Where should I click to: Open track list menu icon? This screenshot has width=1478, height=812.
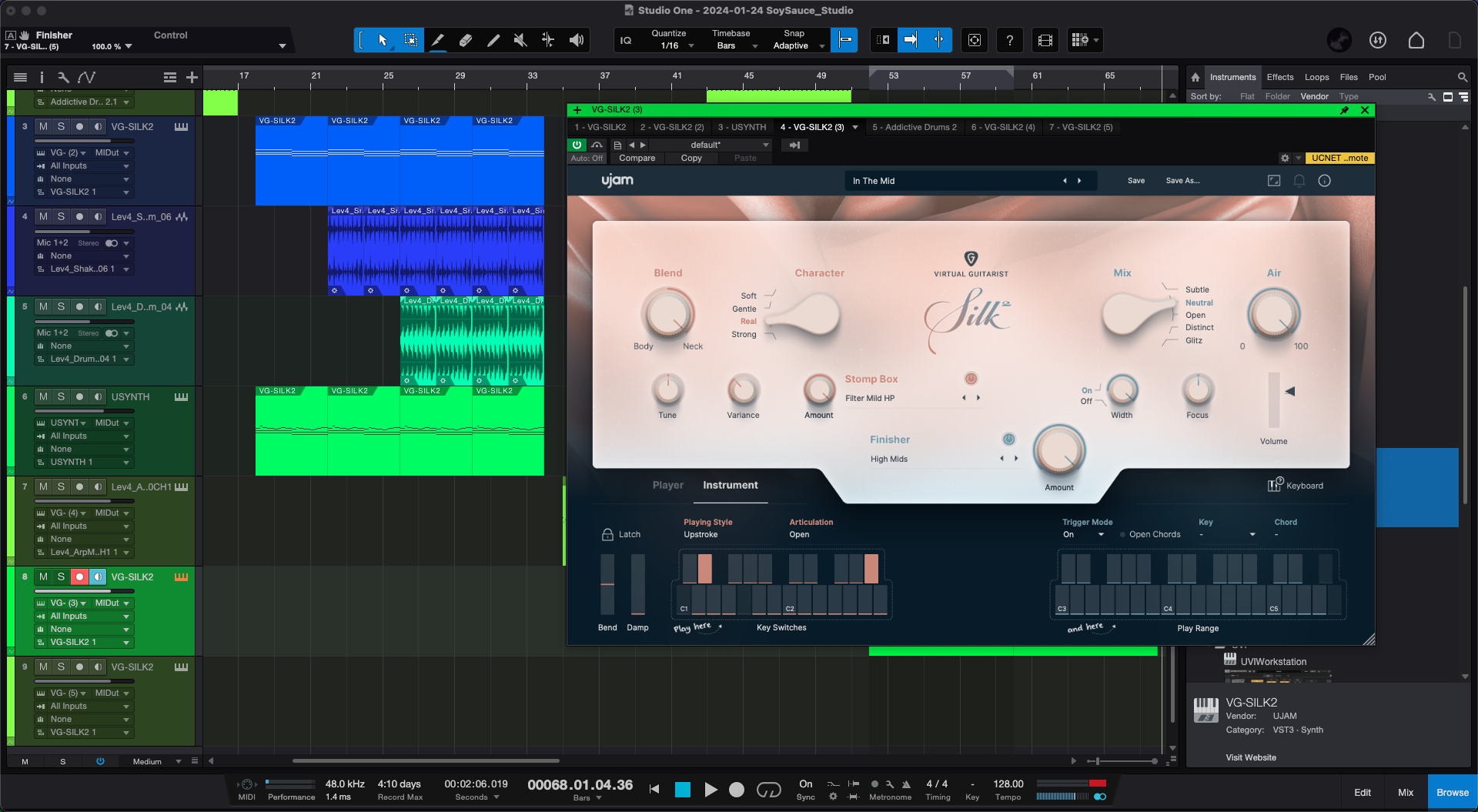(21, 77)
